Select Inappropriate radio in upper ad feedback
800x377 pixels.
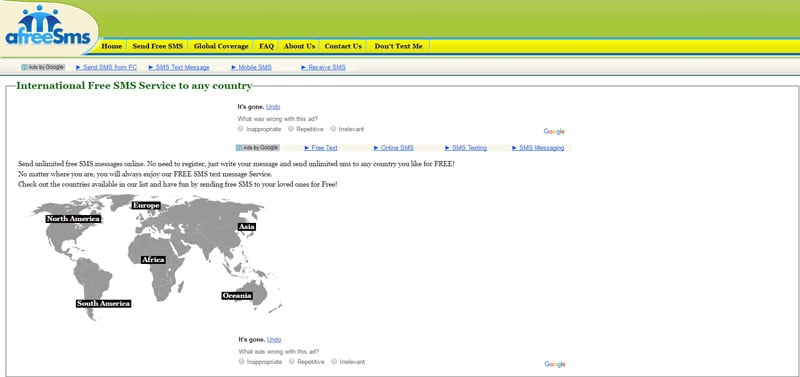241,129
